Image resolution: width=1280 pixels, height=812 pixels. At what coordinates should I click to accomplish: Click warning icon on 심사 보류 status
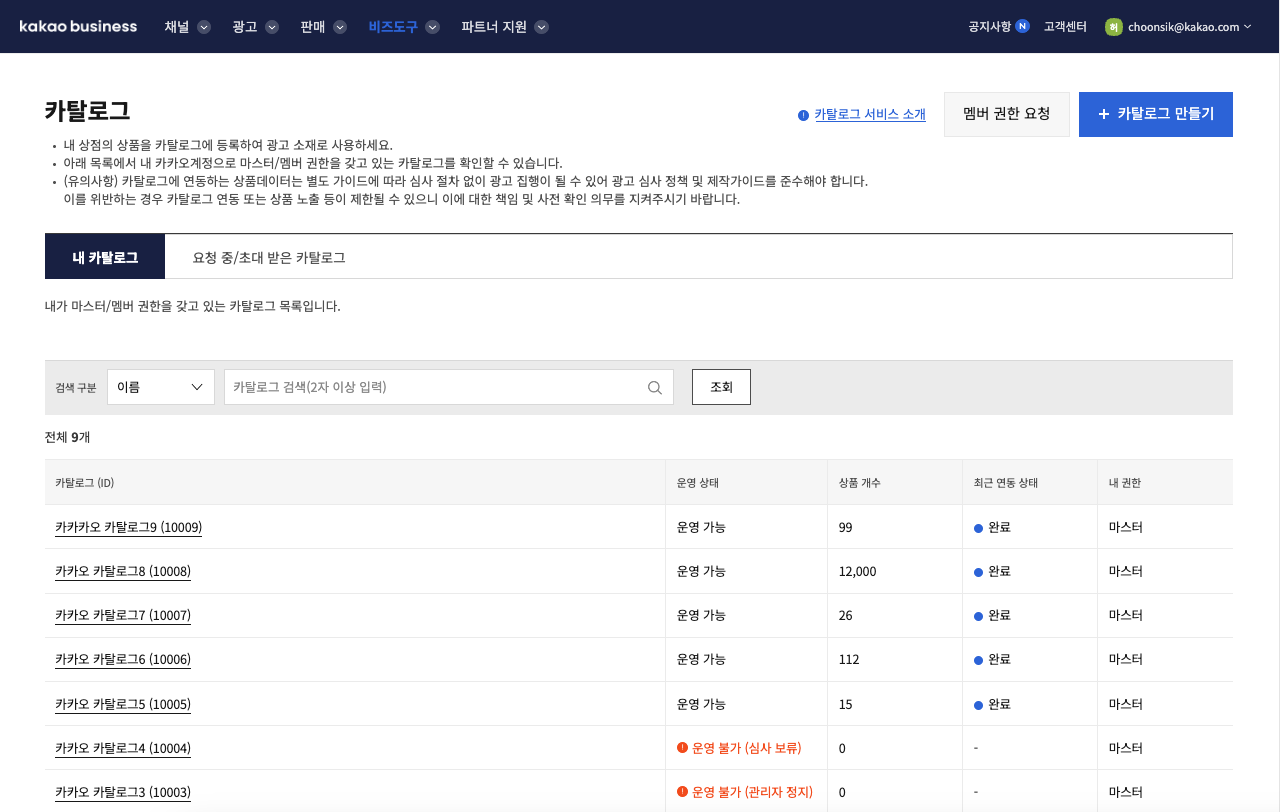click(x=683, y=748)
